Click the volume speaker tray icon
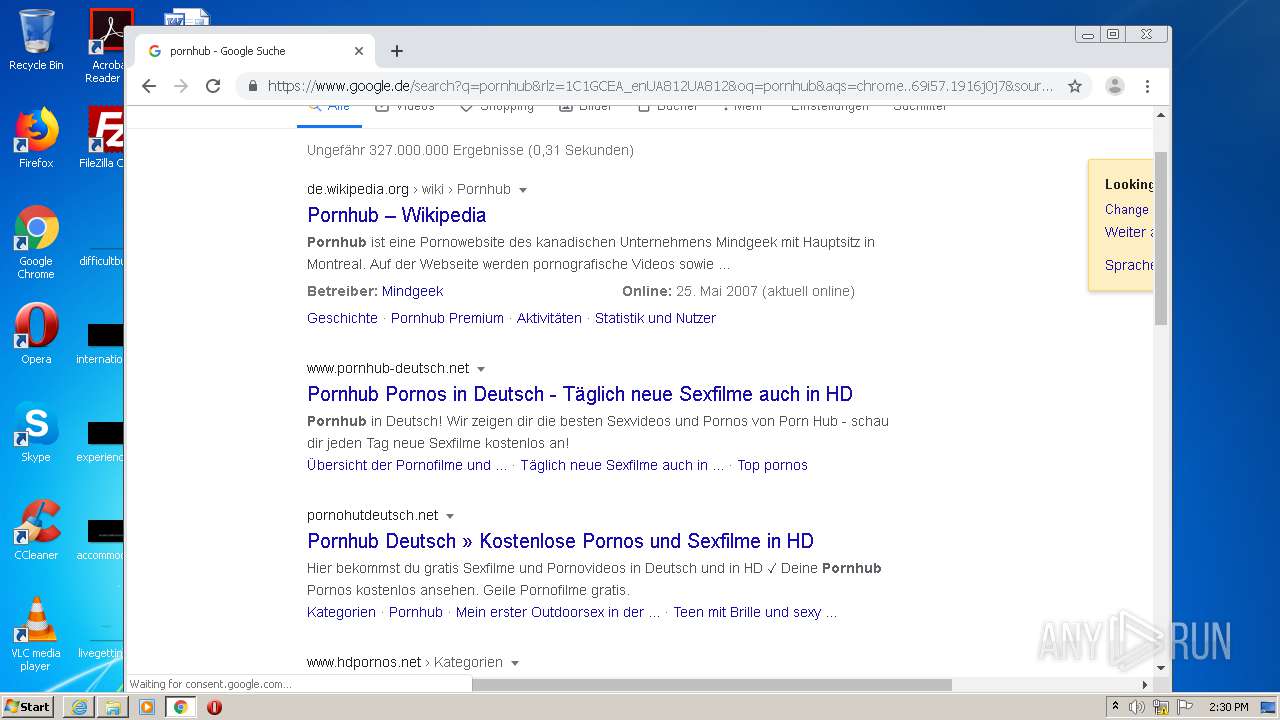1280x720 pixels. 1137,707
